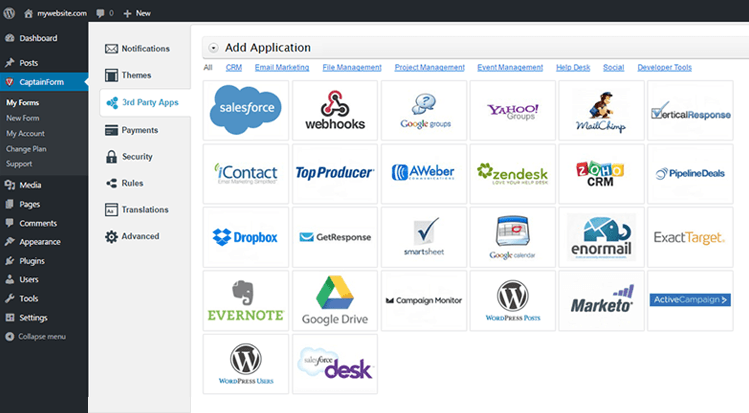This screenshot has height=413, width=749.
Task: Select the Smartsheet application
Action: coord(424,237)
